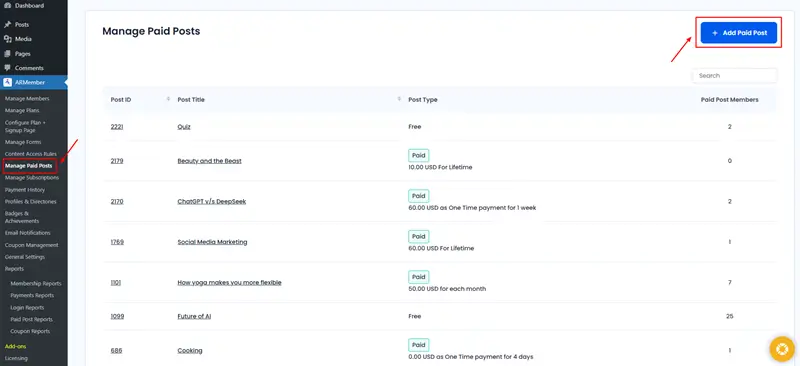Open Configure Plan + Signup Page

pyautogui.click(x=25, y=127)
